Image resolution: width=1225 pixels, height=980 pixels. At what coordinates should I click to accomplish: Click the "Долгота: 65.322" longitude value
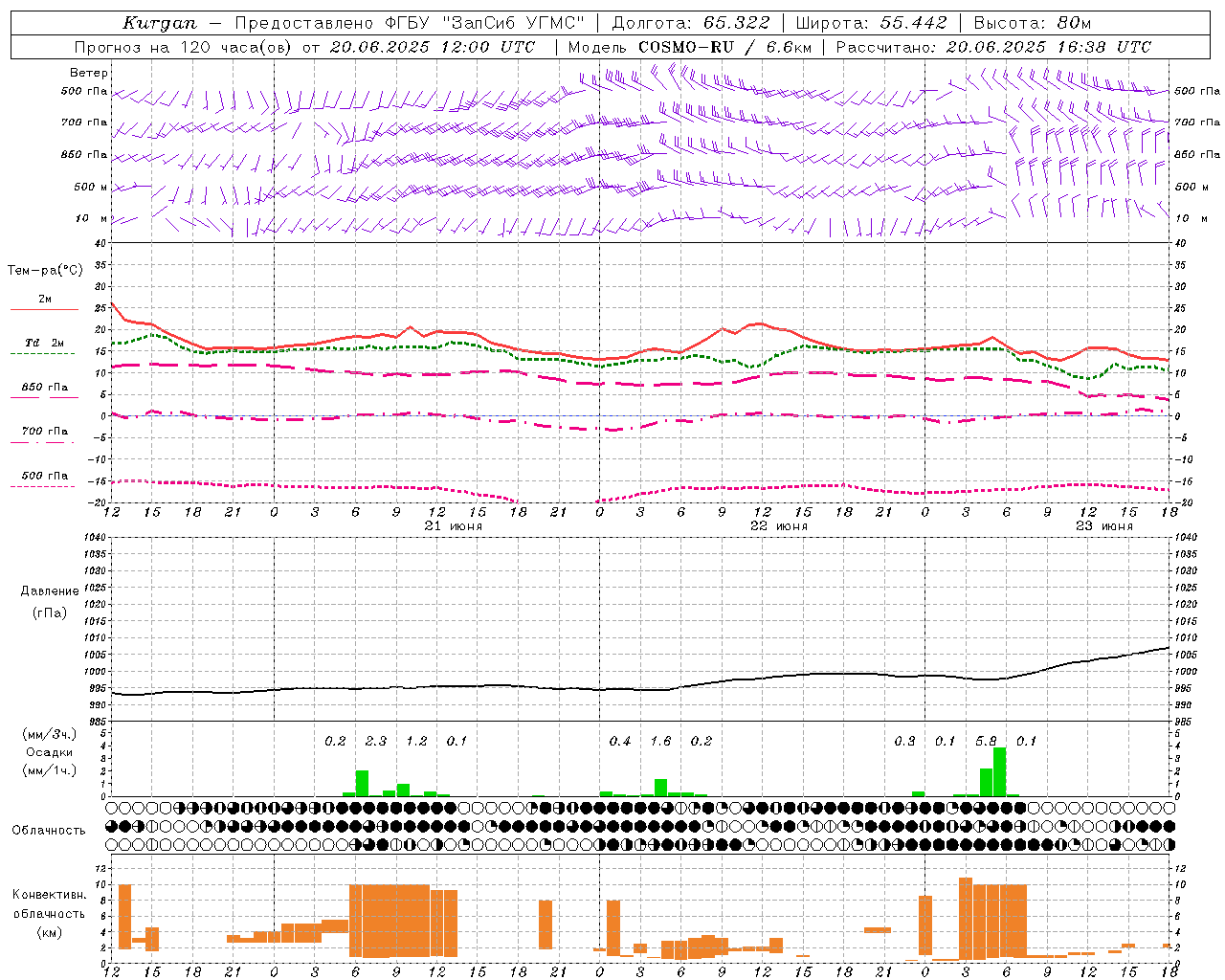691,23
